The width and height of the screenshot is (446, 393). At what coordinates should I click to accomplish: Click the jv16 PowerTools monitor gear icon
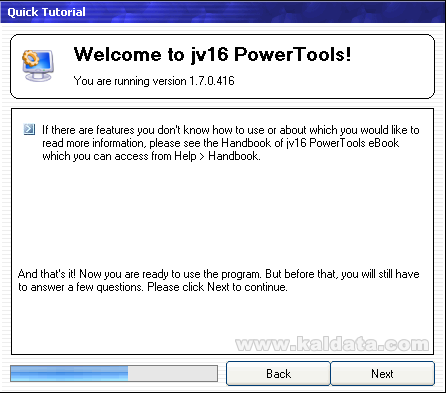point(38,65)
